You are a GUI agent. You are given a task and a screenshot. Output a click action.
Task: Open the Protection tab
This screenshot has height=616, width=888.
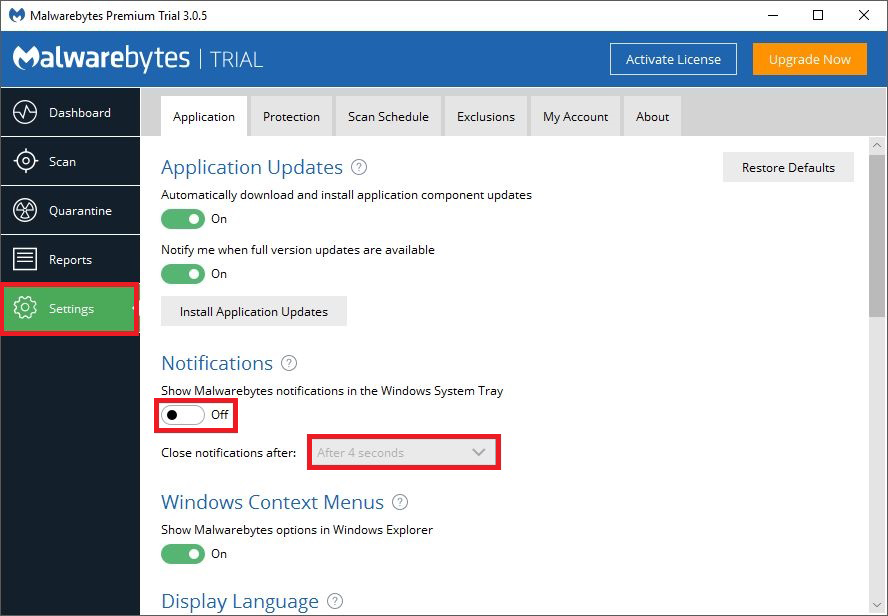pyautogui.click(x=292, y=117)
